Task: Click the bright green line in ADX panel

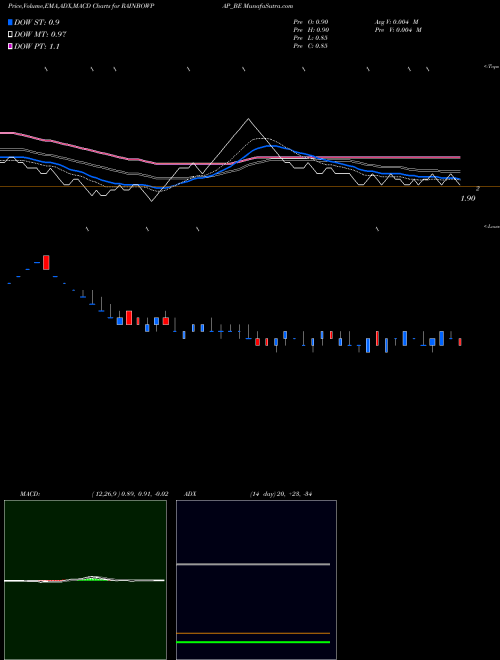Action: coord(253,642)
